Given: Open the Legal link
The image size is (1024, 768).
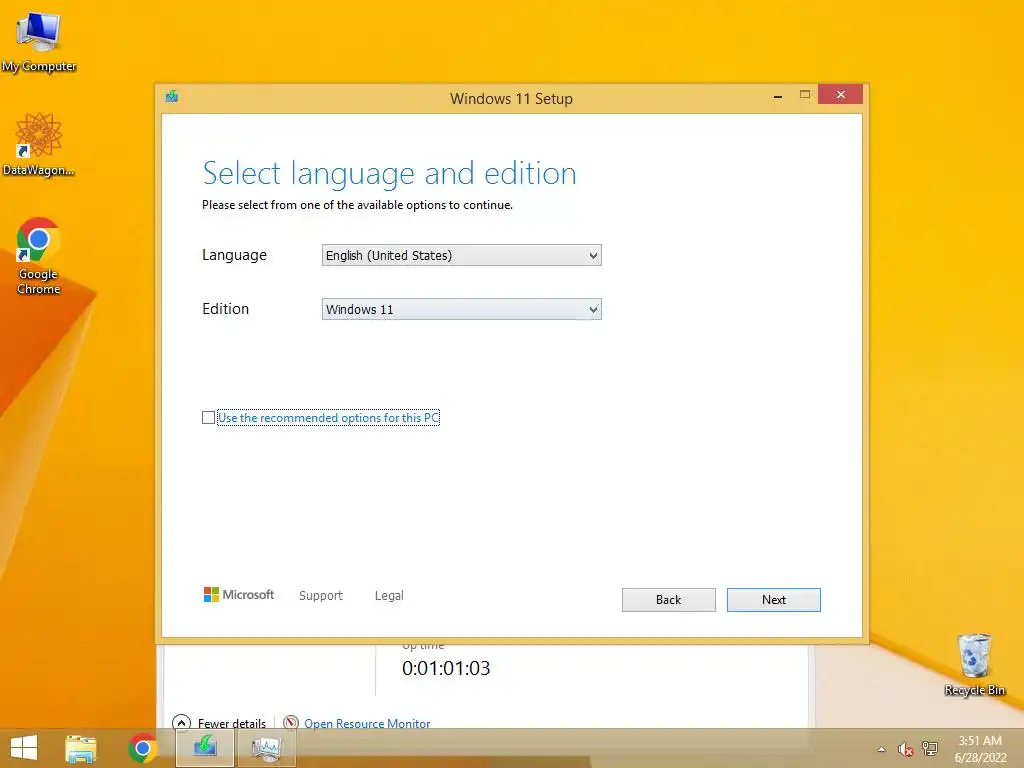Looking at the screenshot, I should [389, 596].
